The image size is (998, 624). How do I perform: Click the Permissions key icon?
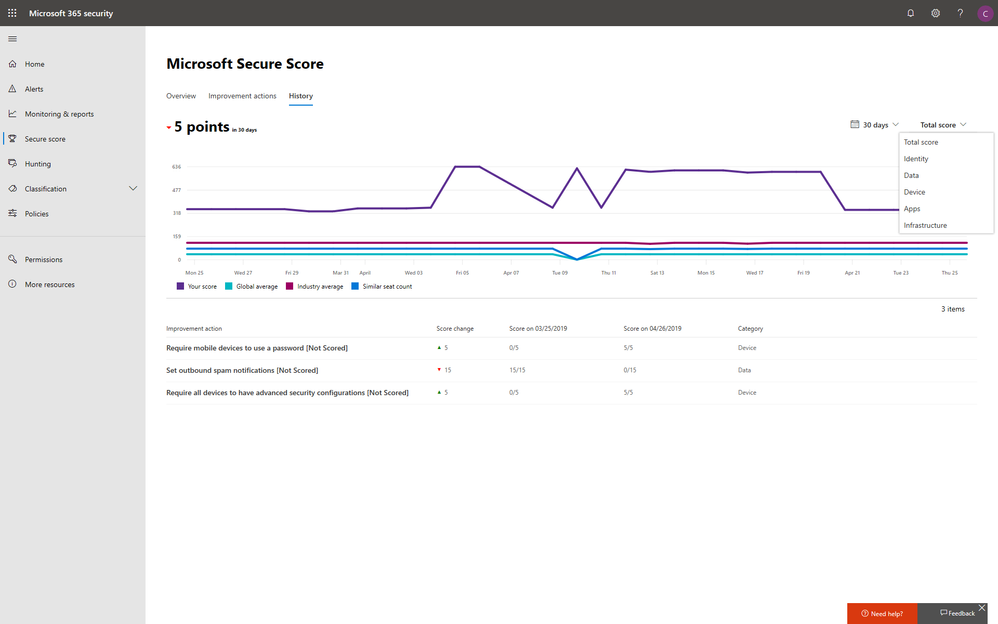click(x=12, y=259)
